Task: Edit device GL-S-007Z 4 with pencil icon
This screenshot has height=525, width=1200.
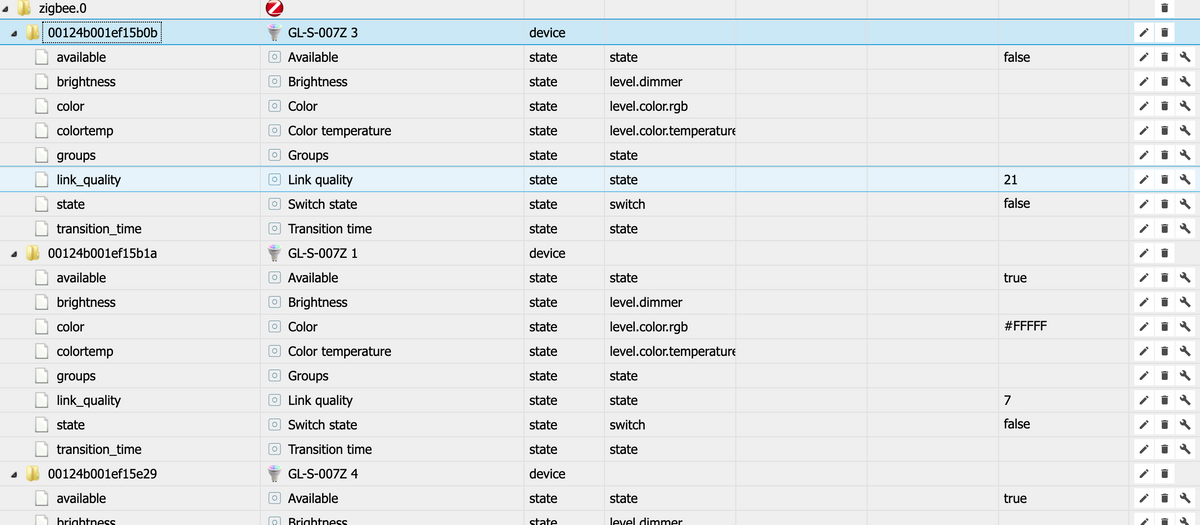Action: tap(1144, 474)
